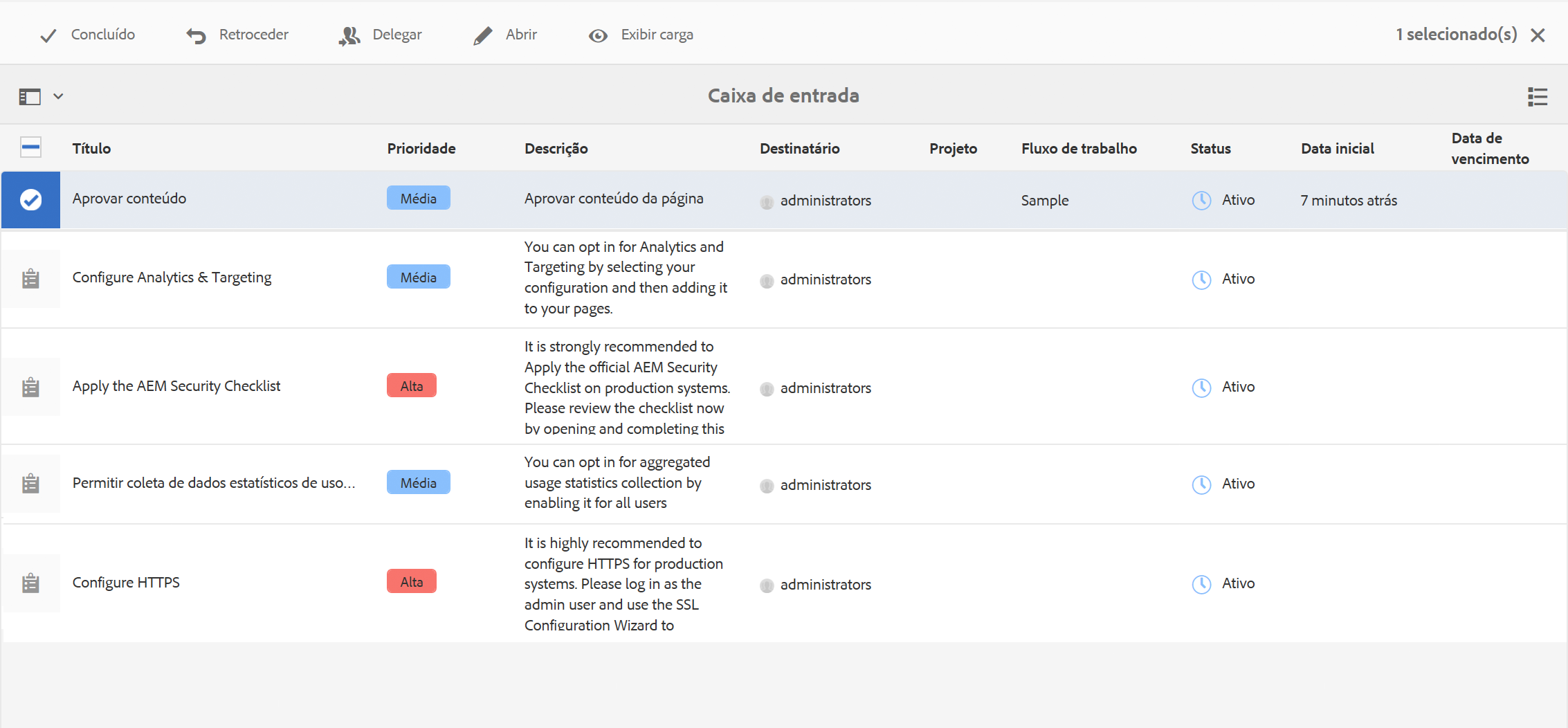The height and width of the screenshot is (728, 1568).
Task: Clear selection with the X button
Action: pyautogui.click(x=1538, y=35)
